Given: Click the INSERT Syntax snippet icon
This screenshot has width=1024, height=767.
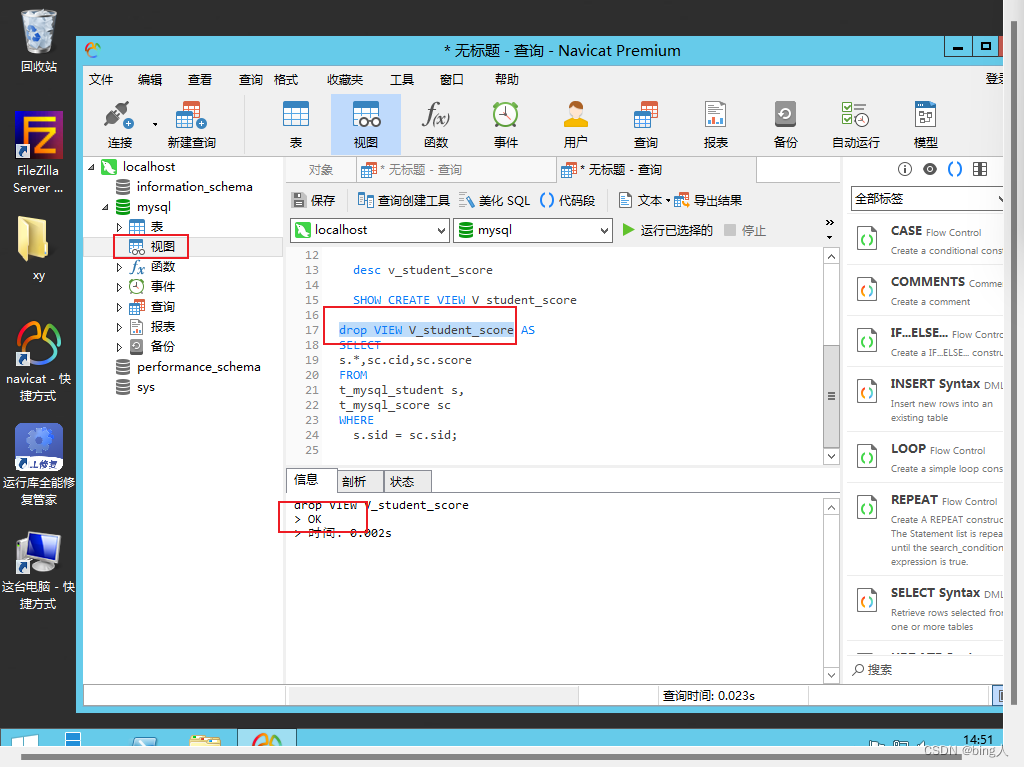Looking at the screenshot, I should (867, 392).
